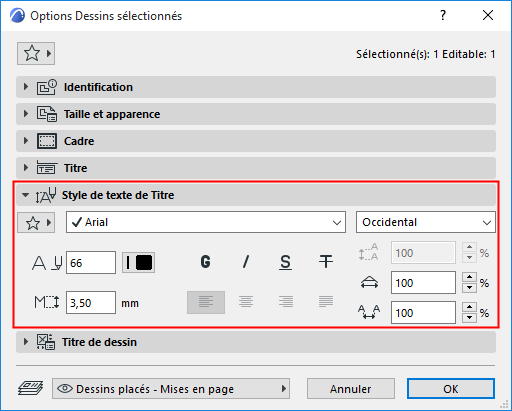Click the 'Sélectionné(s): 1 Editable: 1' text

click(426, 54)
